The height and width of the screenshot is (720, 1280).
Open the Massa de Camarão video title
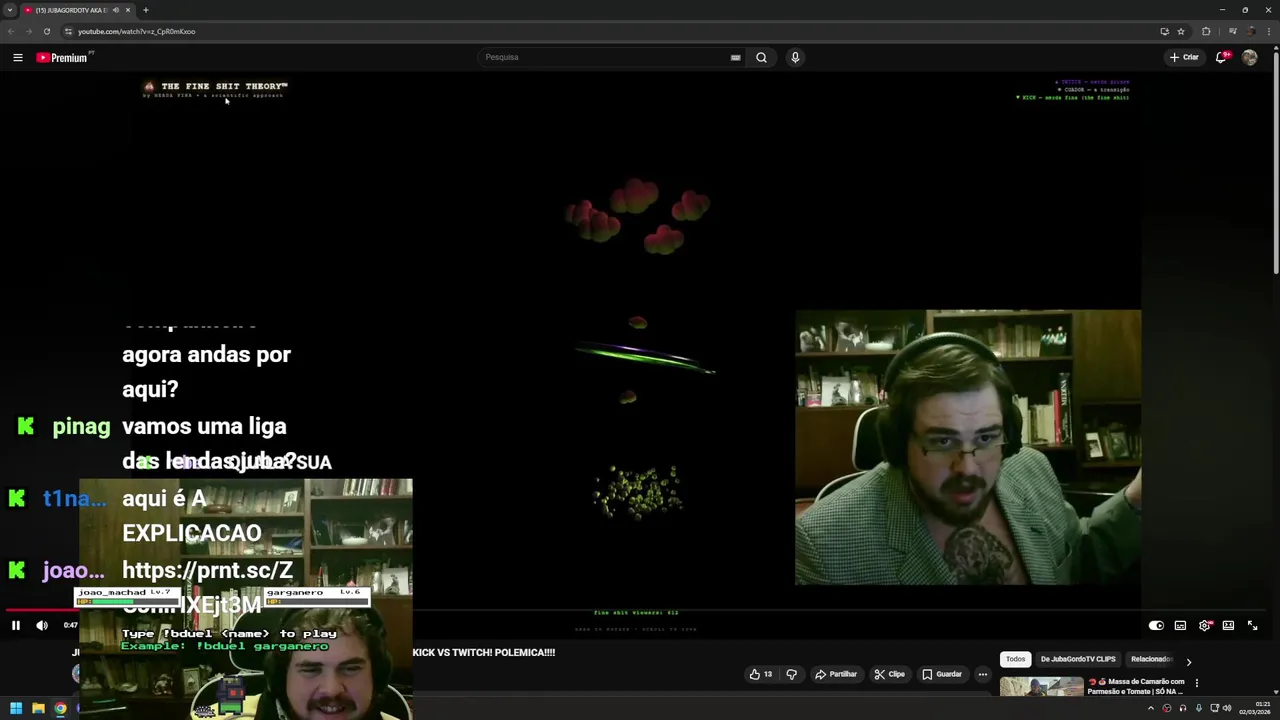coord(1137,686)
